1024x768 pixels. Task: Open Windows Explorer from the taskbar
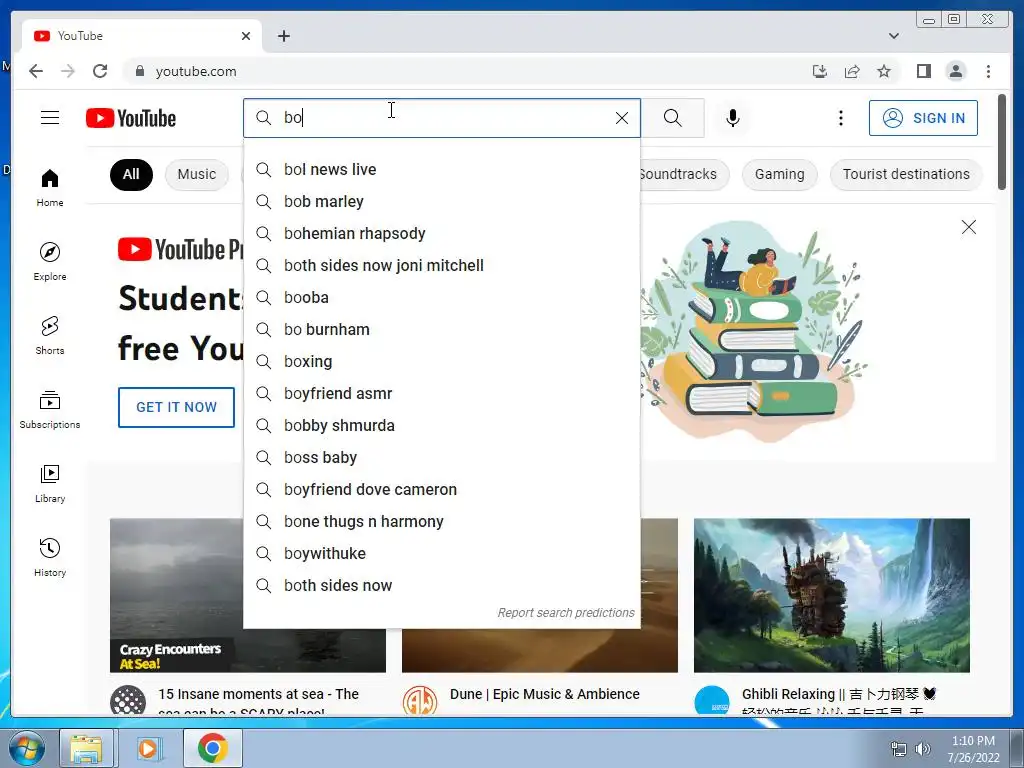click(87, 748)
